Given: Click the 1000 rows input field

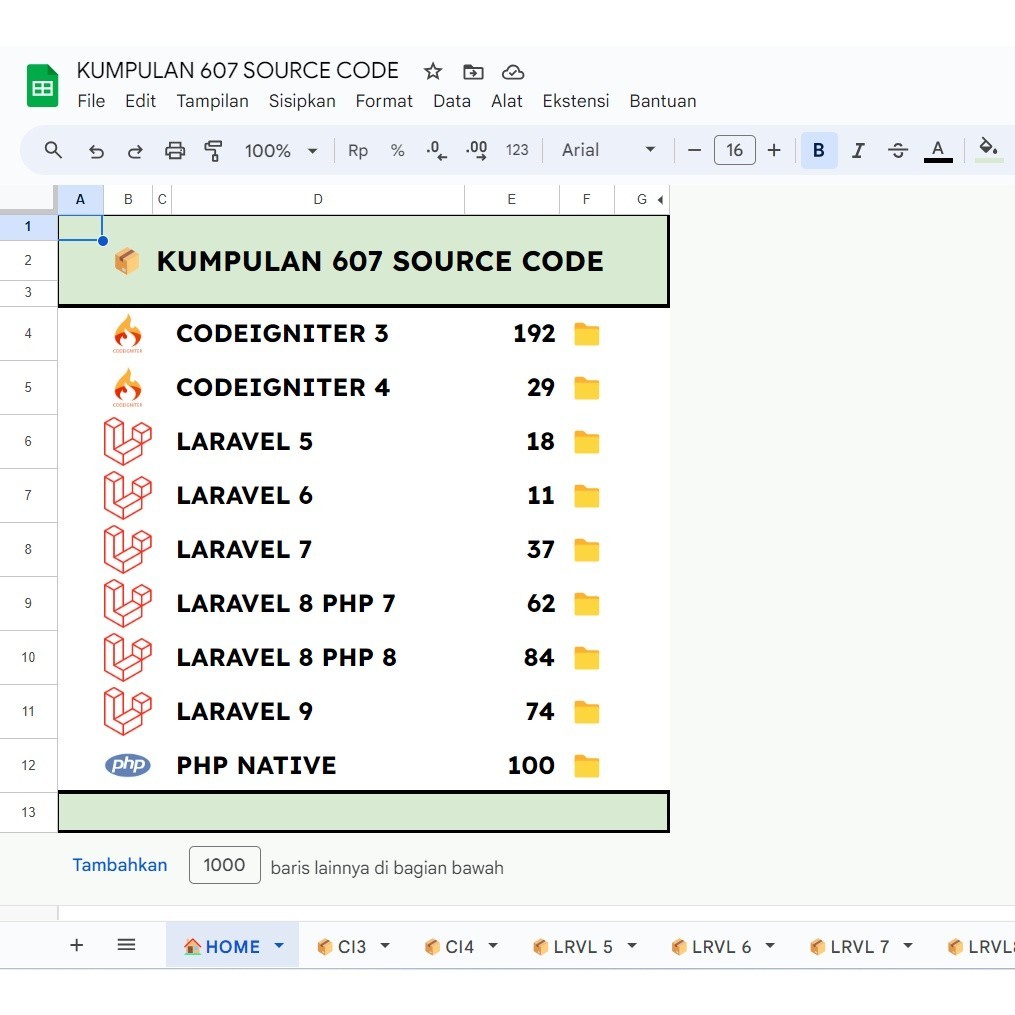Looking at the screenshot, I should tap(225, 865).
